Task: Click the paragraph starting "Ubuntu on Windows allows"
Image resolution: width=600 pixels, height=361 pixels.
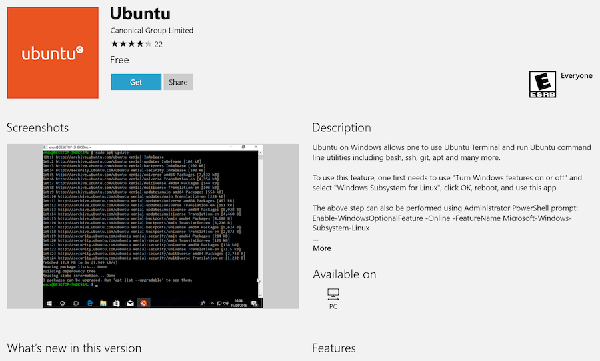Action: pos(452,152)
